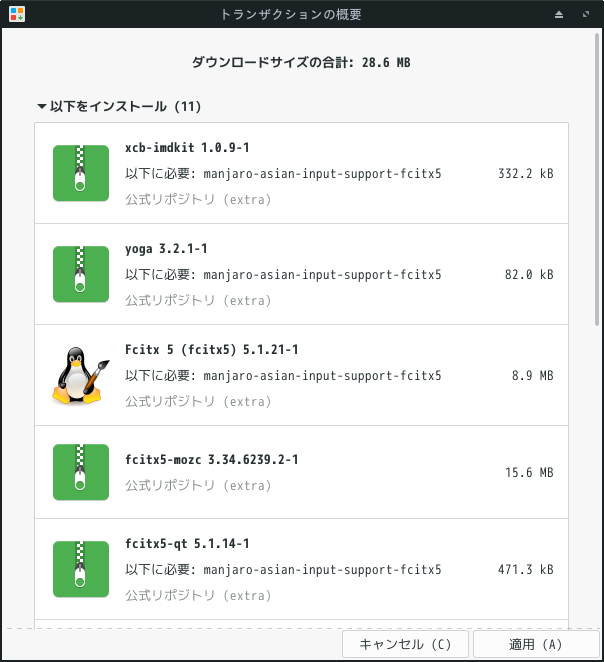604x662 pixels.
Task: Click the 以下に必要 line under yoga
Action: tap(283, 274)
